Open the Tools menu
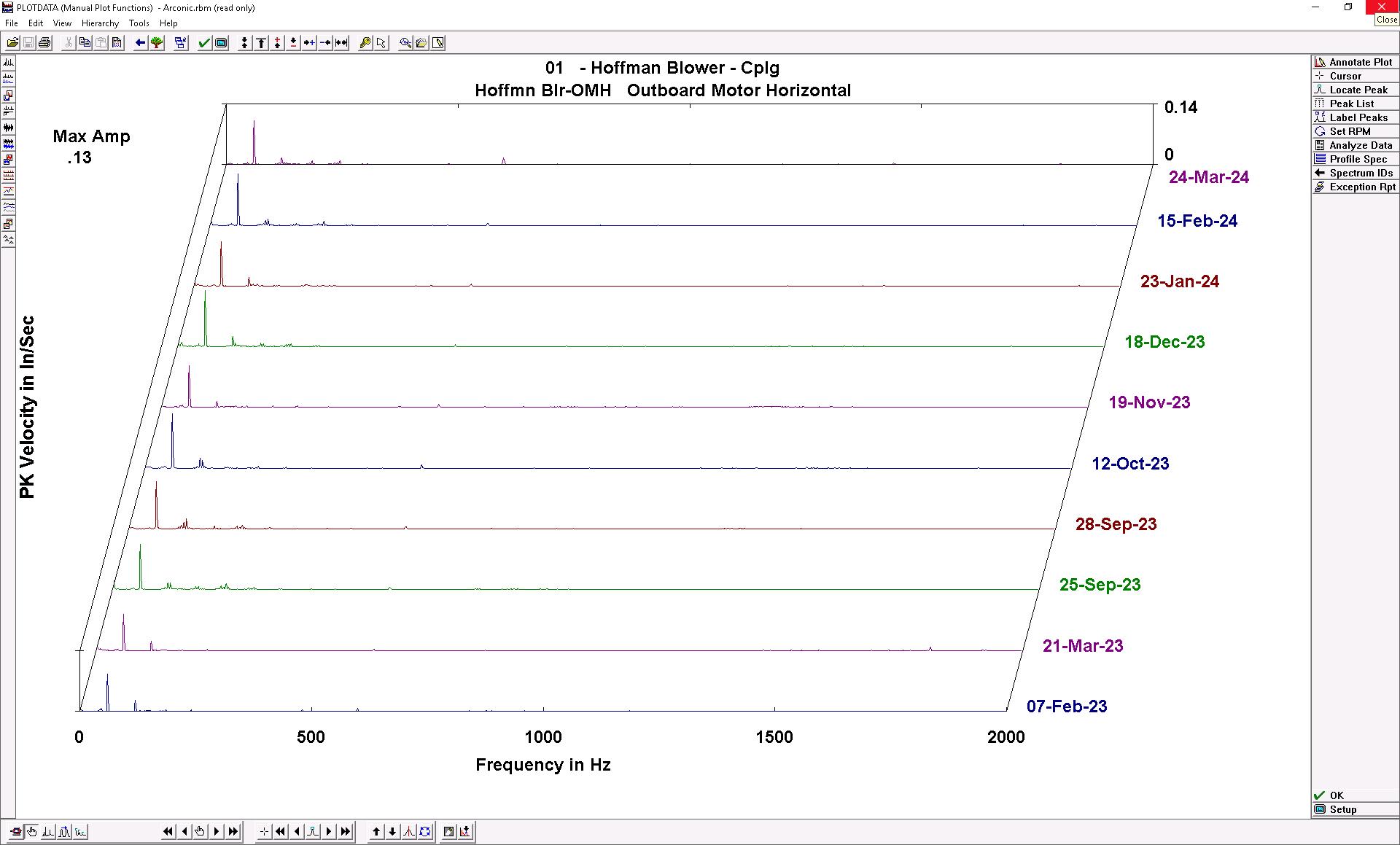 coord(139,23)
